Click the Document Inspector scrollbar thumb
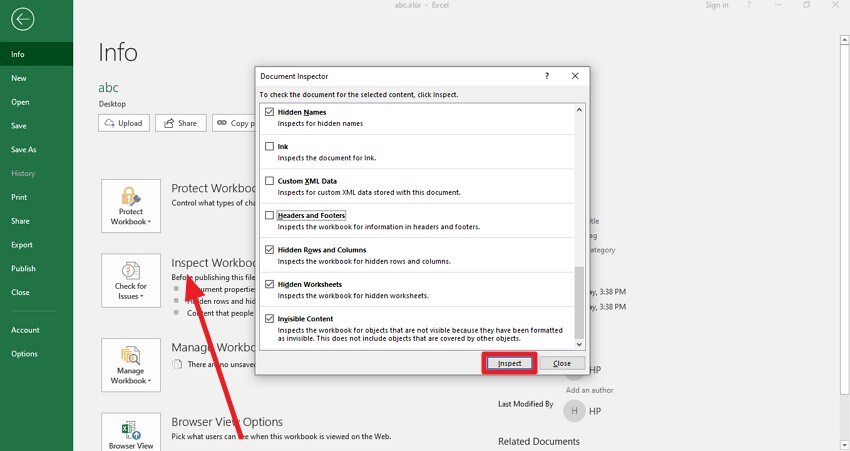The image size is (850, 451). coord(579,302)
